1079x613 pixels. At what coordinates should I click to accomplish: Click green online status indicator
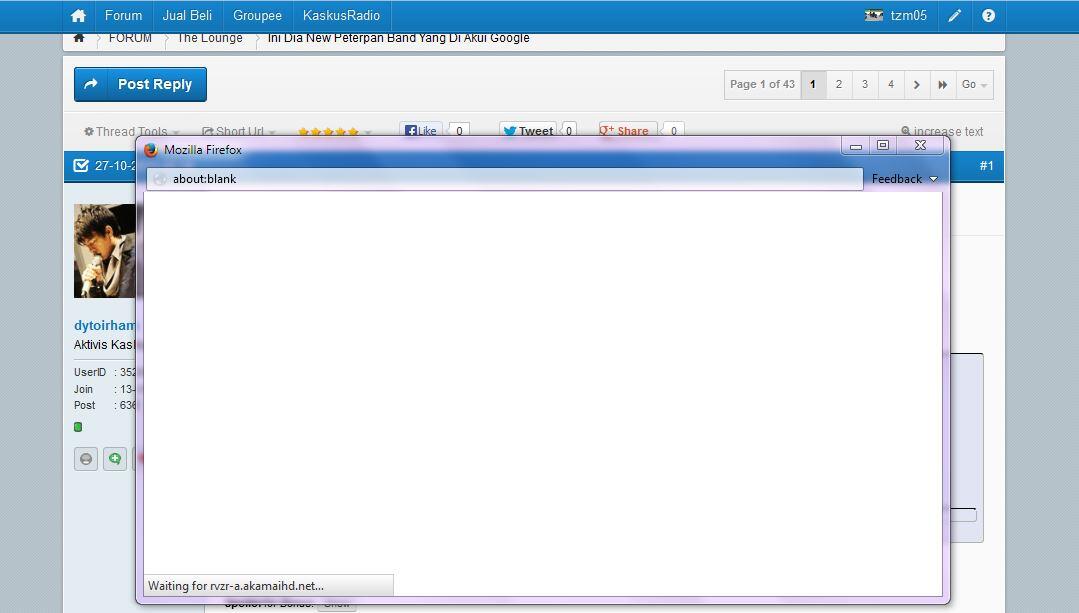(78, 427)
